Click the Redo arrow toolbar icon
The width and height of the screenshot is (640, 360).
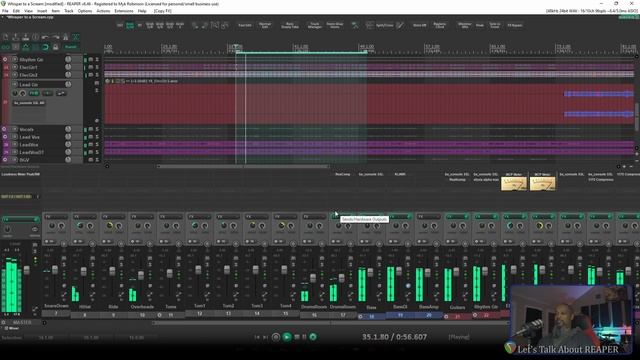point(56,37)
